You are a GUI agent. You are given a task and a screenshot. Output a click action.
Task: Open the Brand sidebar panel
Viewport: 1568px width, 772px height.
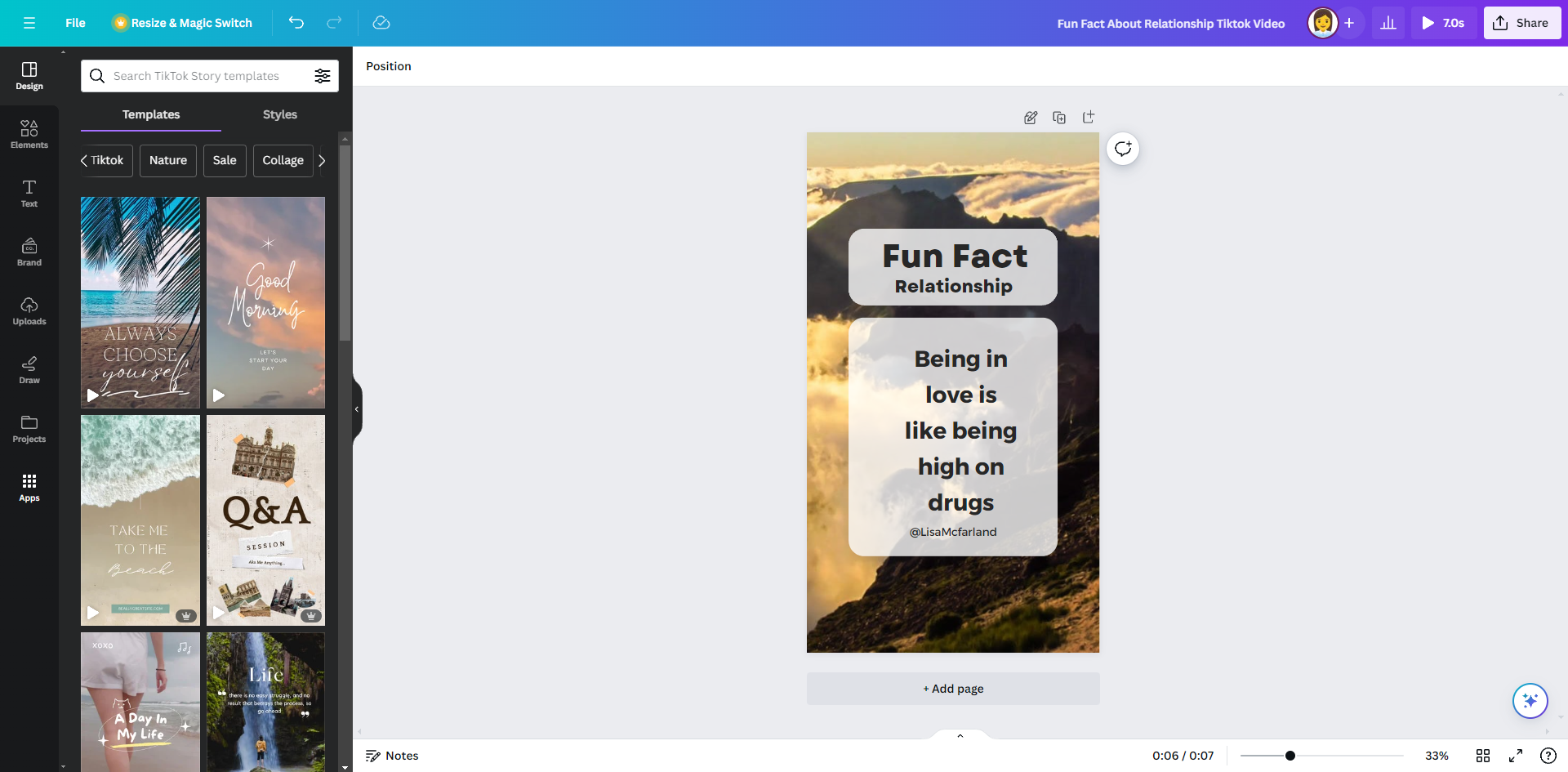[x=29, y=252]
